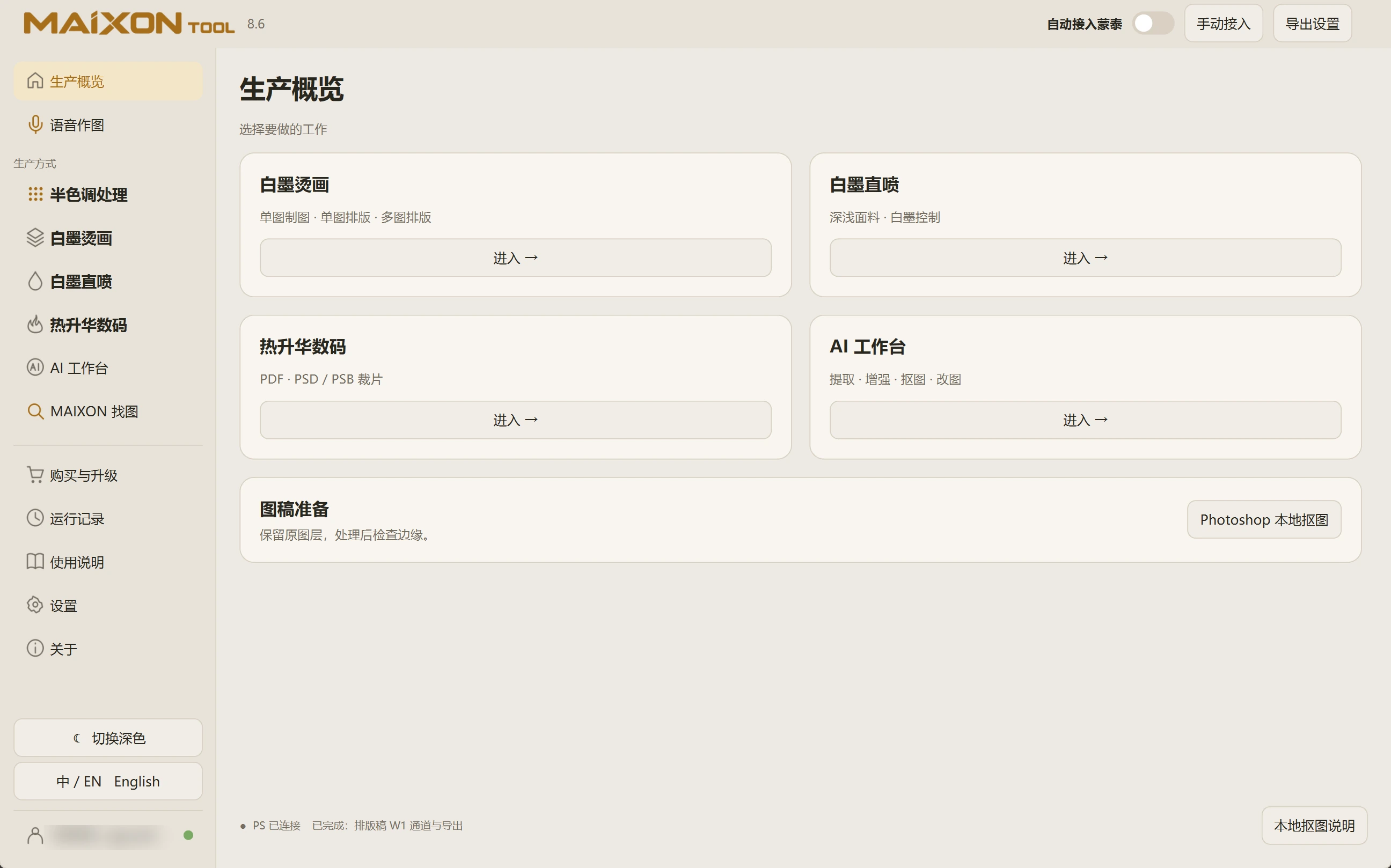Open 运行记录 in the sidebar
1391x868 pixels.
click(x=108, y=518)
